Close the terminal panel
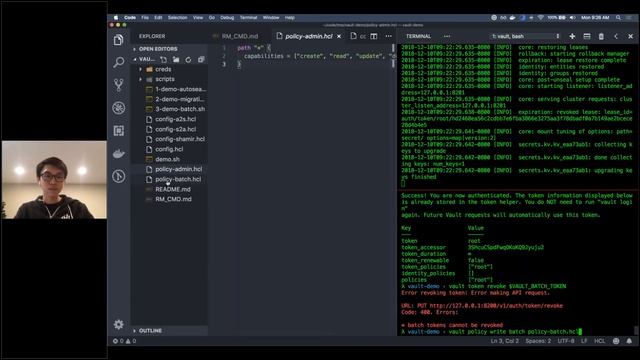This screenshot has width=640, height=360. click(x=631, y=36)
